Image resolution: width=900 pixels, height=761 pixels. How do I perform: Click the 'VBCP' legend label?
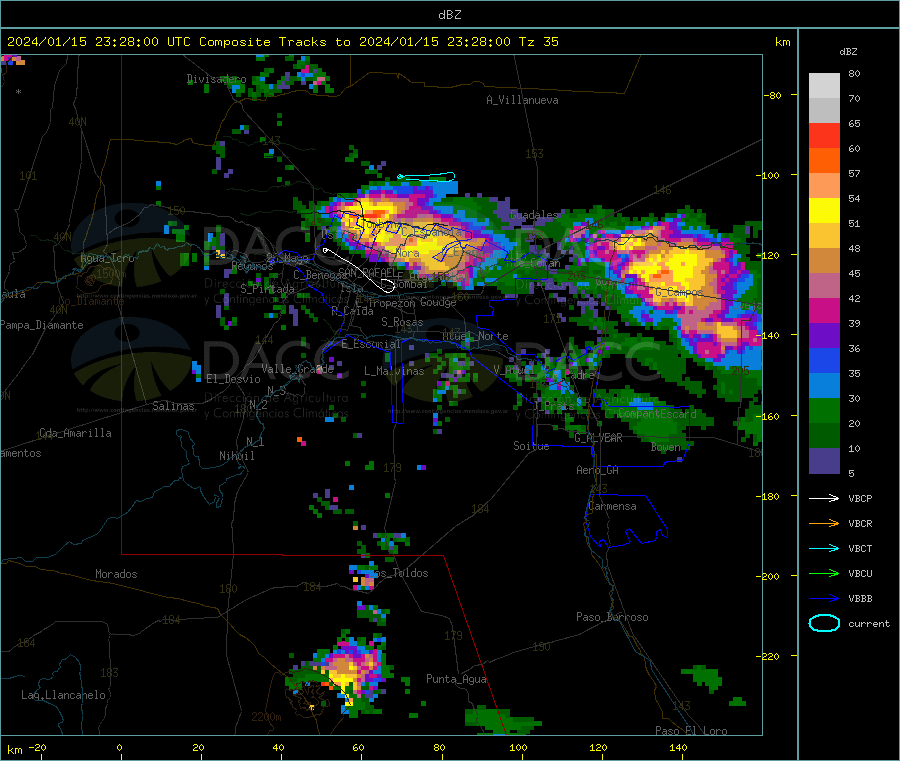[860, 498]
